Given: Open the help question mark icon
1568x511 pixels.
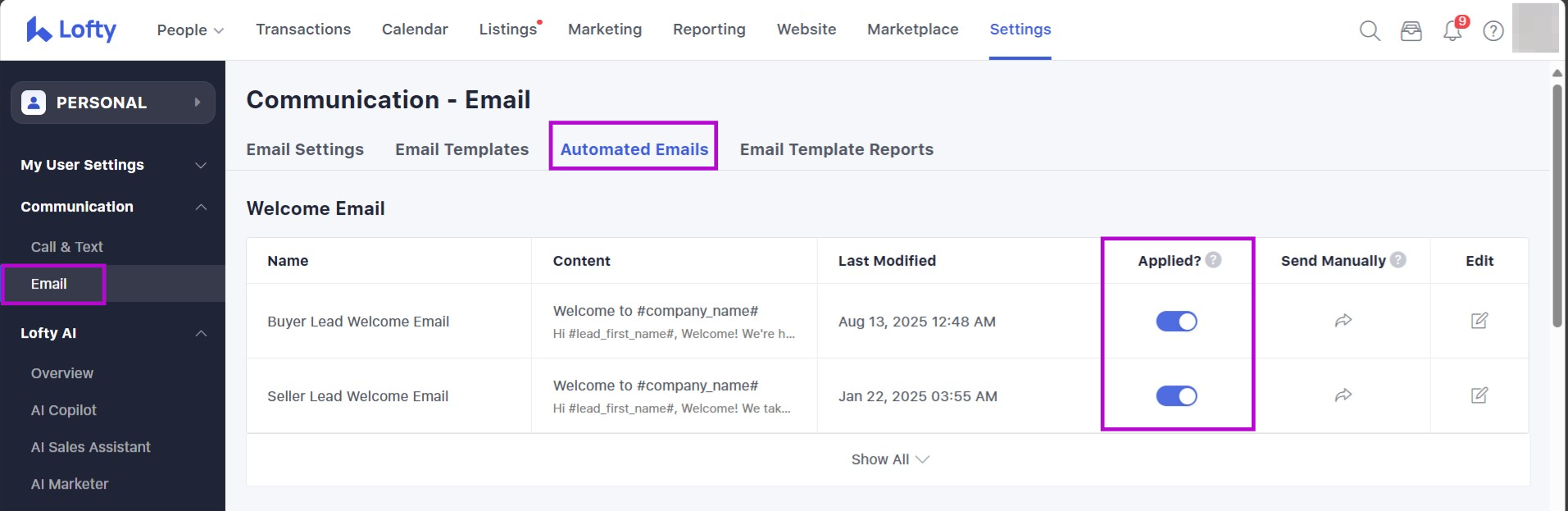Looking at the screenshot, I should [1493, 31].
